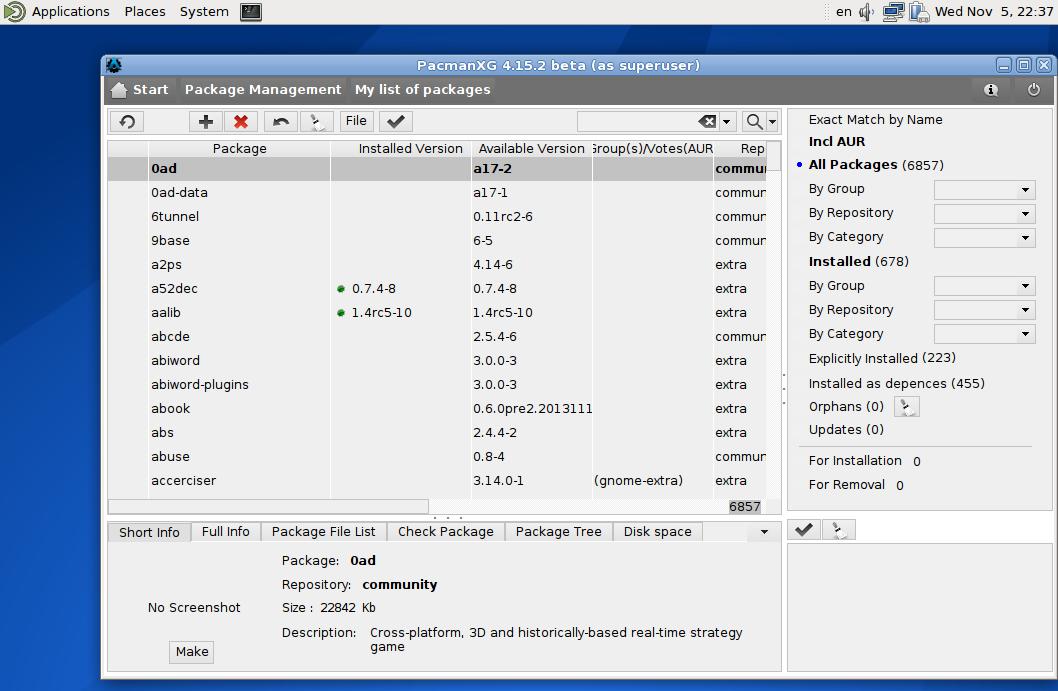Go to the Start tab
This screenshot has width=1058, height=691.
(x=140, y=90)
